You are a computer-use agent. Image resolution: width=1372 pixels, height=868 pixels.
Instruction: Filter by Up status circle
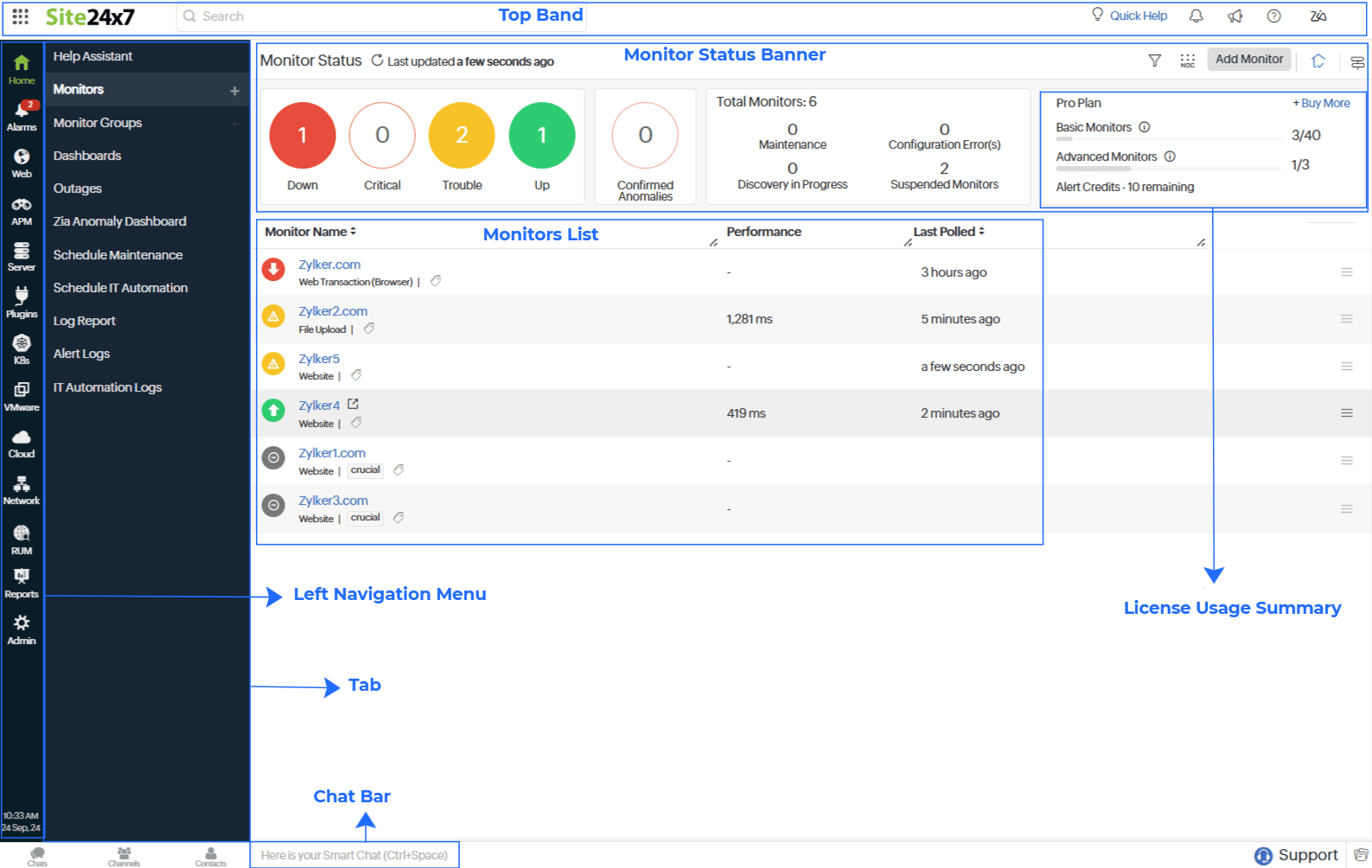point(542,136)
